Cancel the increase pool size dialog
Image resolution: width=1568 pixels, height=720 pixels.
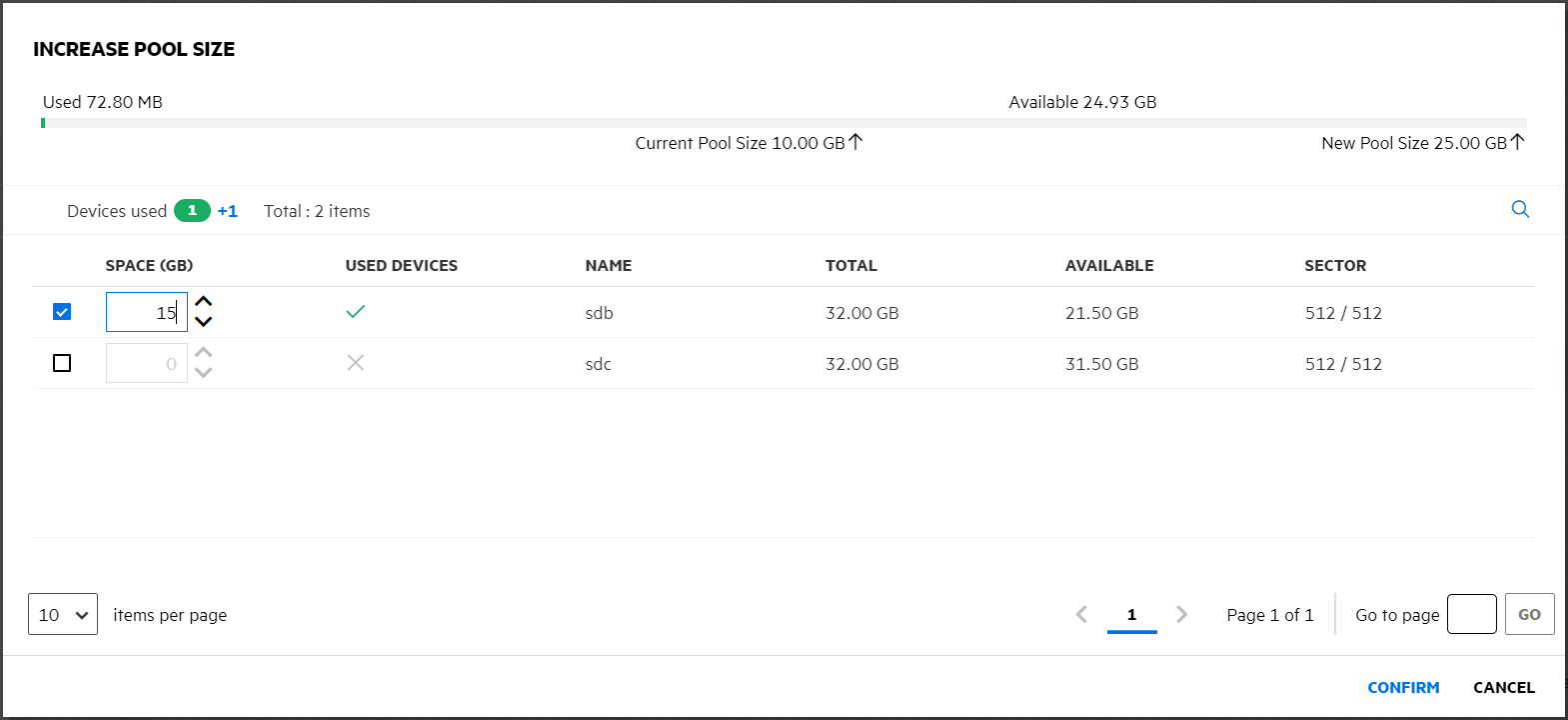coord(1503,687)
